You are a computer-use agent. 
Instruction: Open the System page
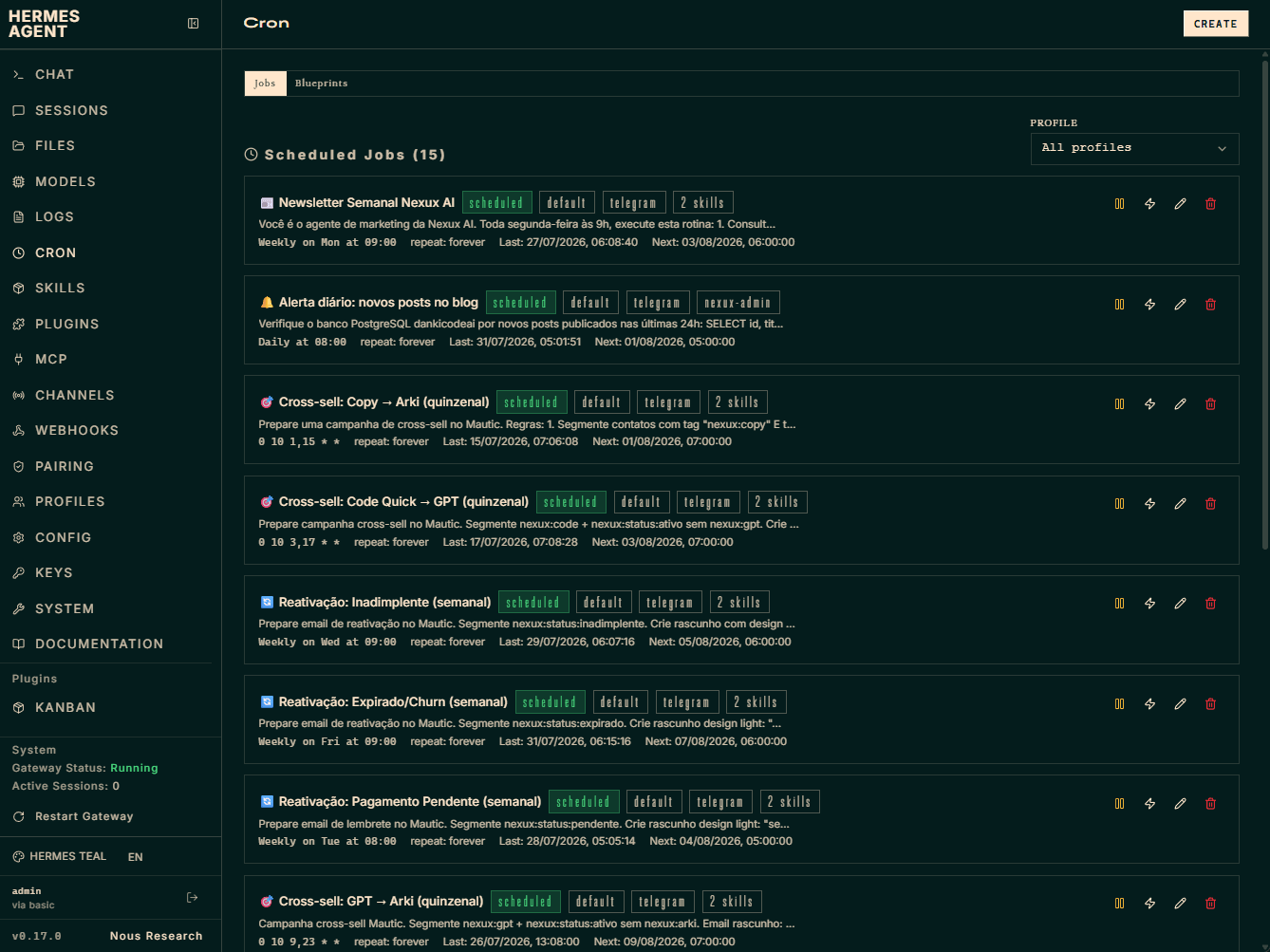pyautogui.click(x=110, y=609)
